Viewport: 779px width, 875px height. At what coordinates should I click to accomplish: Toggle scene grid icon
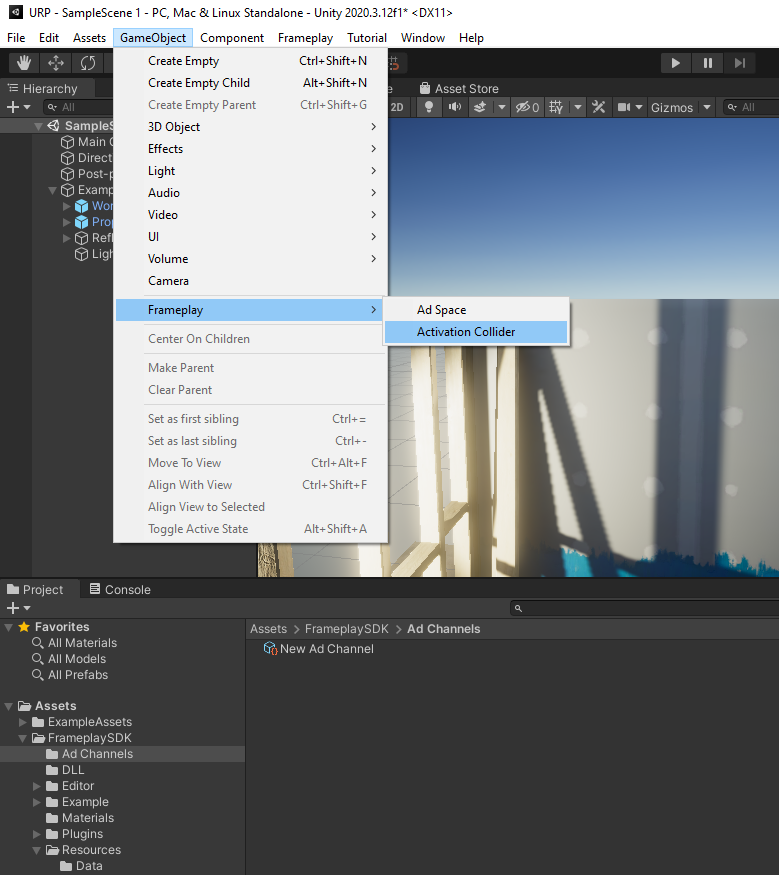coord(556,107)
